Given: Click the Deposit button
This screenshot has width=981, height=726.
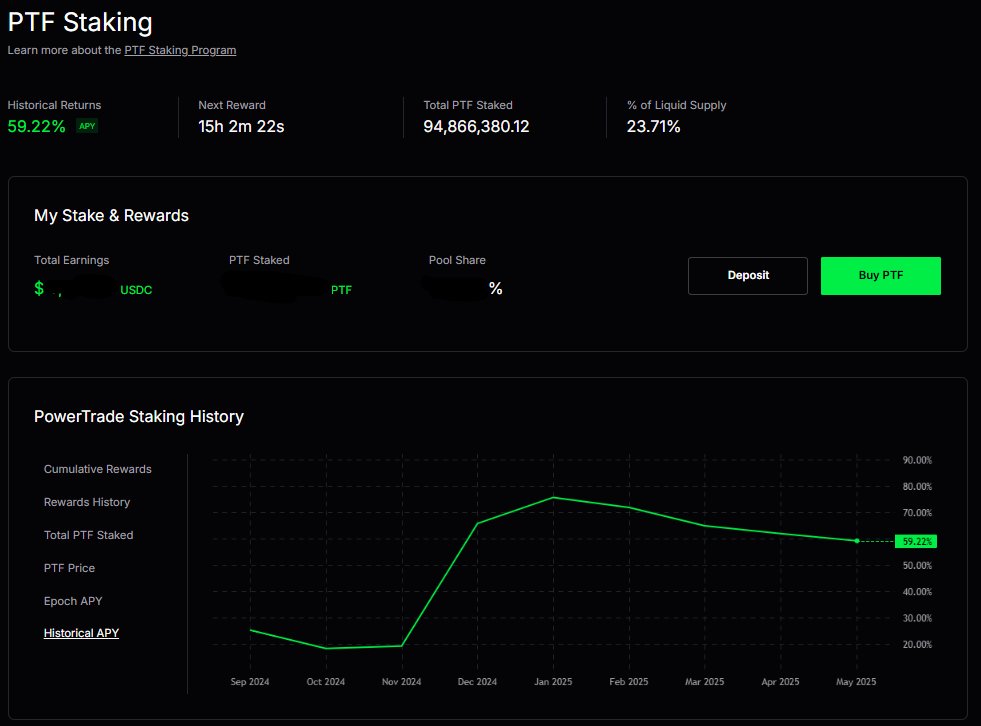Looking at the screenshot, I should (x=748, y=275).
